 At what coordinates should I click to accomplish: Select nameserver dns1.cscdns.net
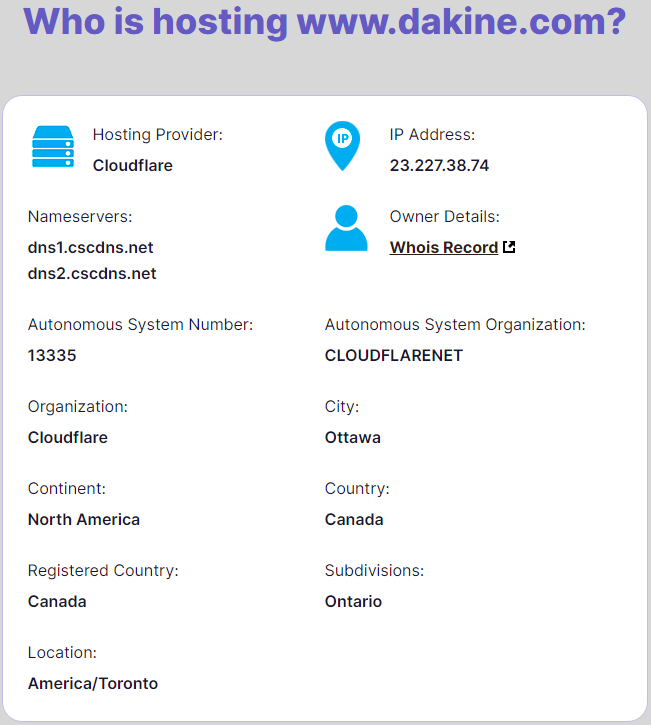(x=91, y=247)
